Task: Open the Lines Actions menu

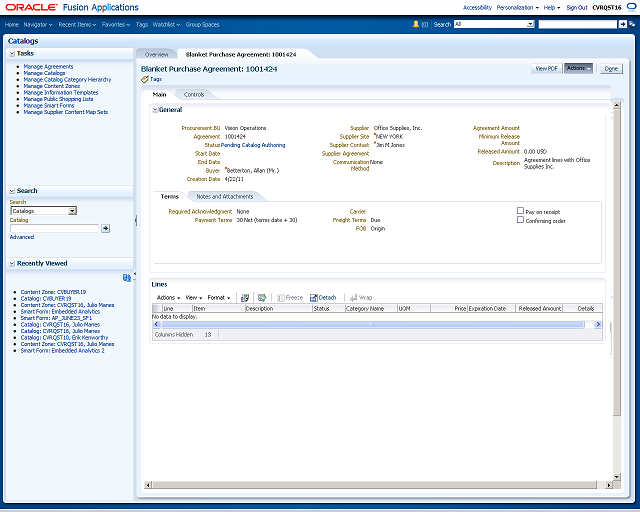Action: [169, 298]
